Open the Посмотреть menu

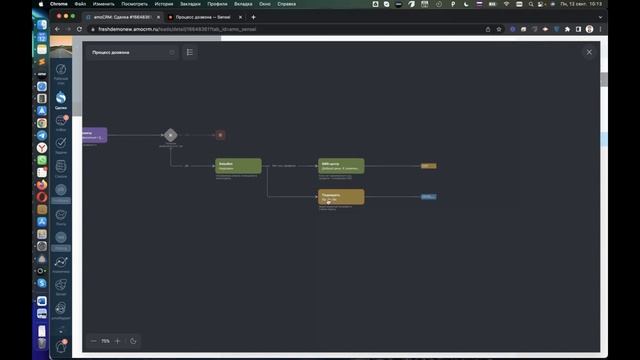(134, 4)
